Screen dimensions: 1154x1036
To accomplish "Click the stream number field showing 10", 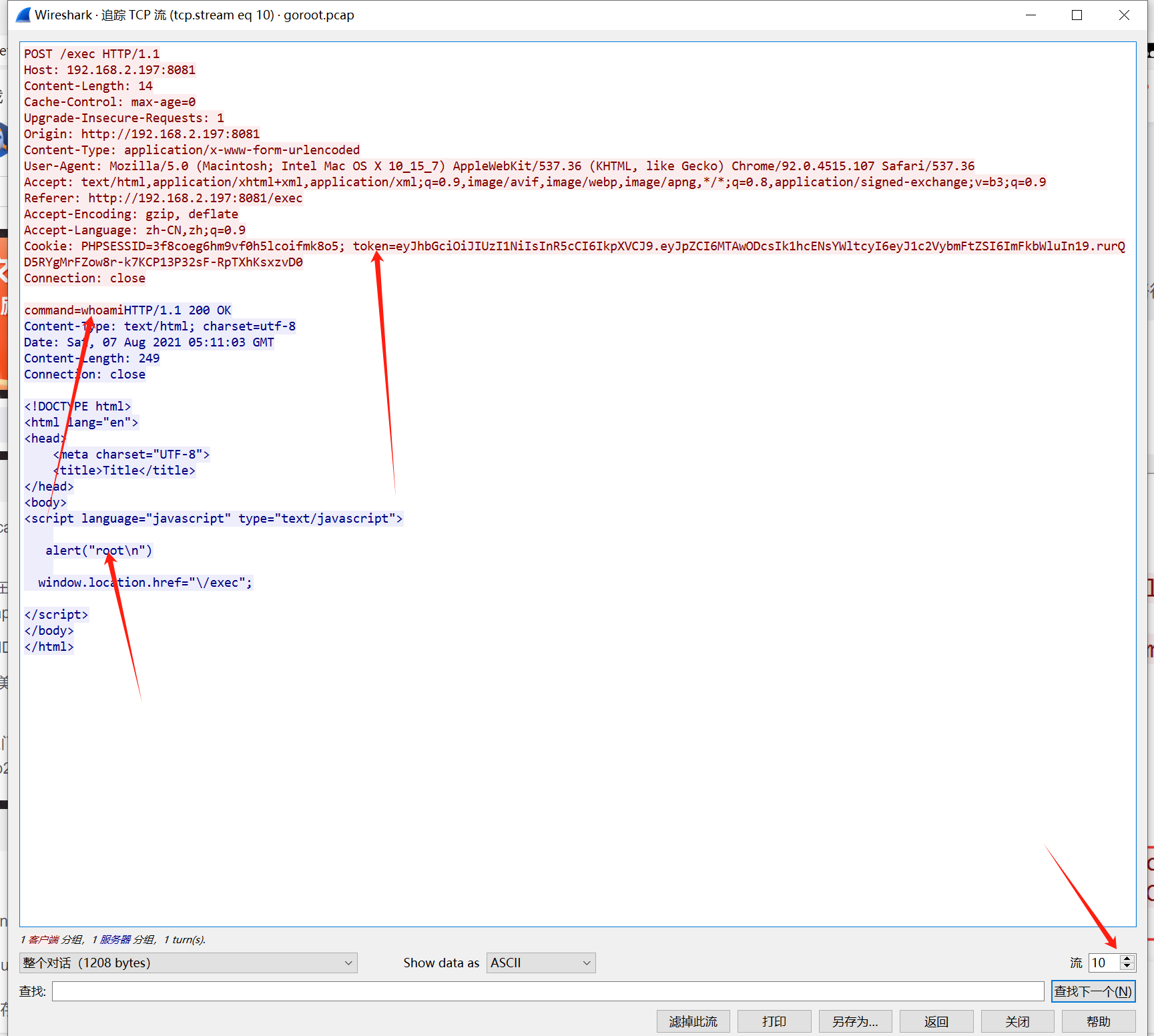I will coord(1105,963).
